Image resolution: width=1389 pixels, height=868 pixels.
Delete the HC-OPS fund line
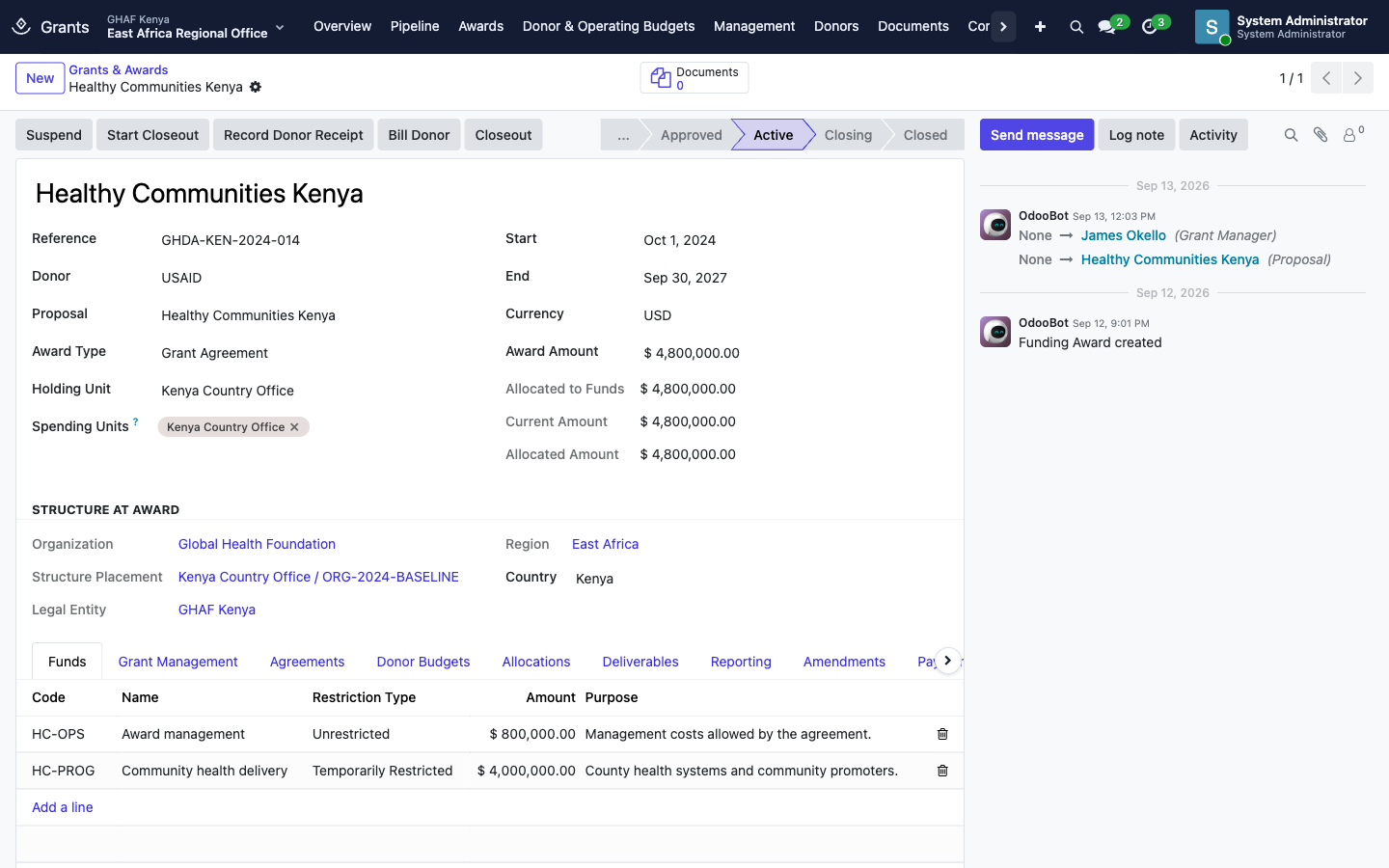[x=942, y=734]
